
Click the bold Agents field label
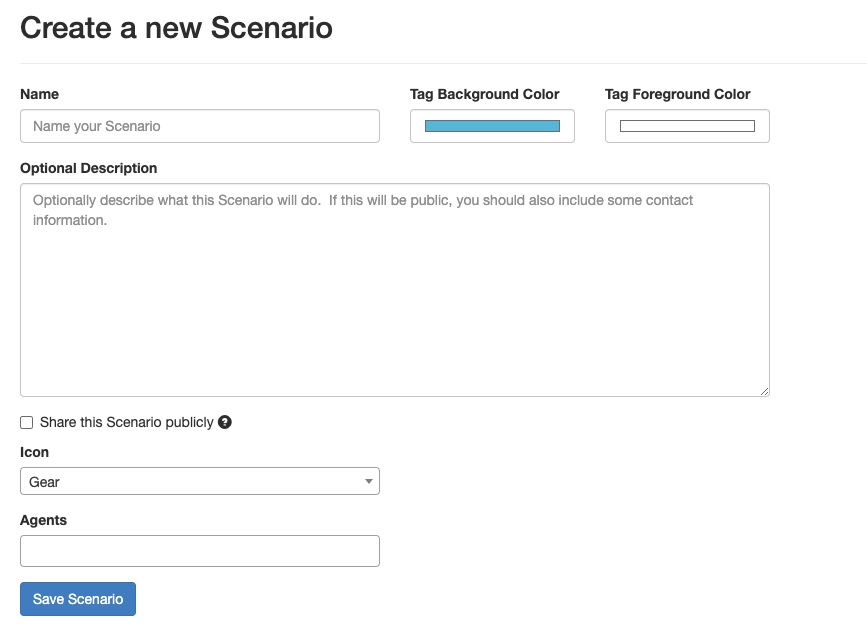click(42, 520)
